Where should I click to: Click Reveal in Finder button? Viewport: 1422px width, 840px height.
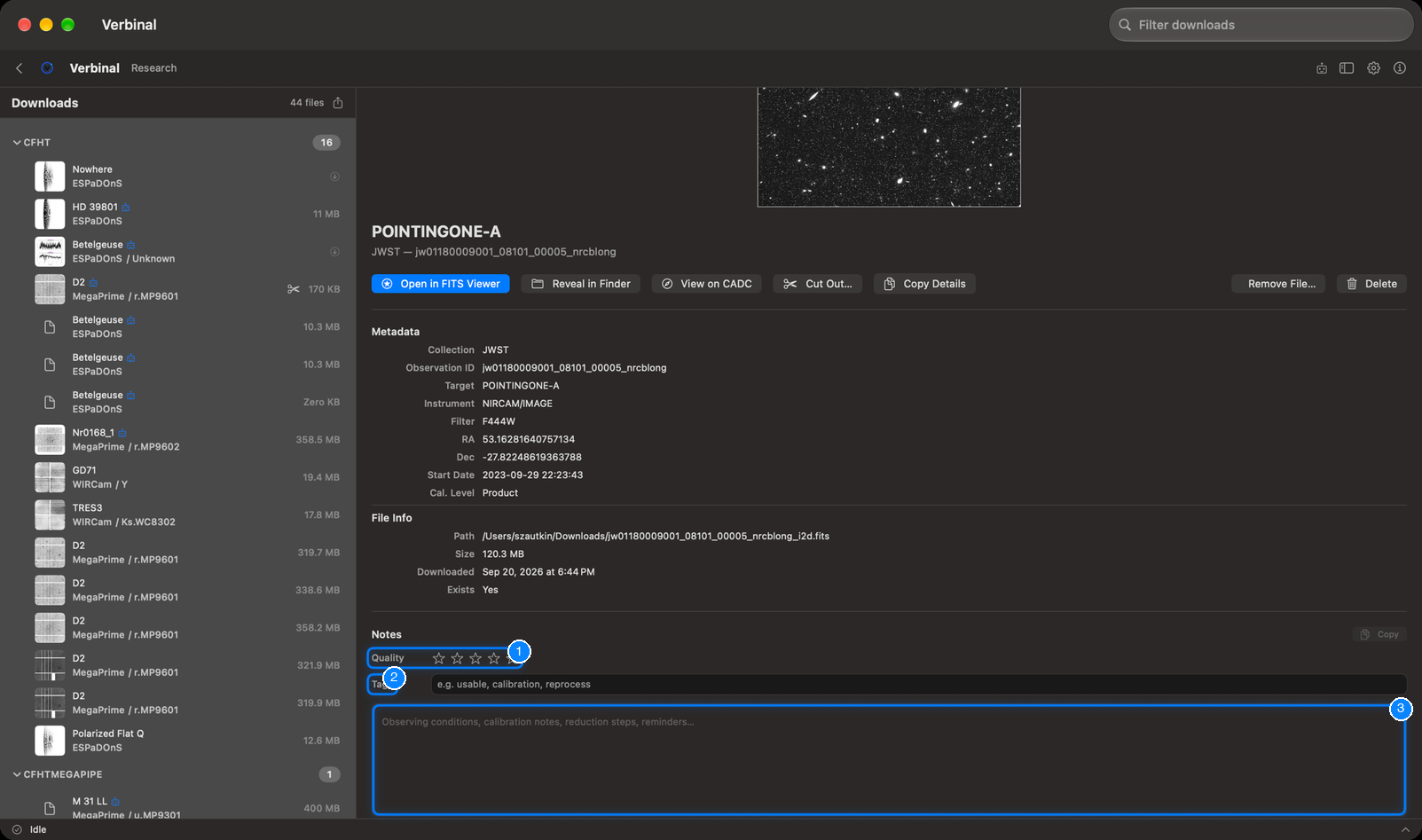pyautogui.click(x=581, y=284)
